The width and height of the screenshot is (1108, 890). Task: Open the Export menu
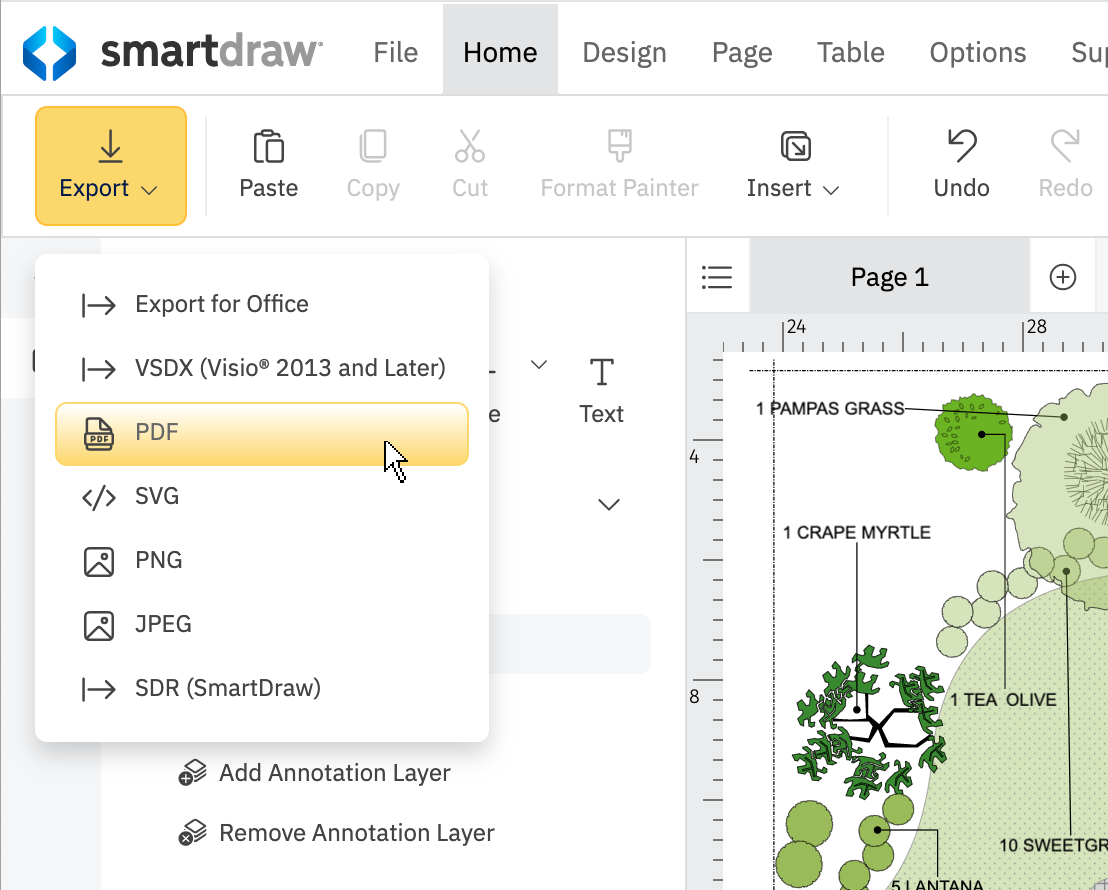[x=110, y=166]
